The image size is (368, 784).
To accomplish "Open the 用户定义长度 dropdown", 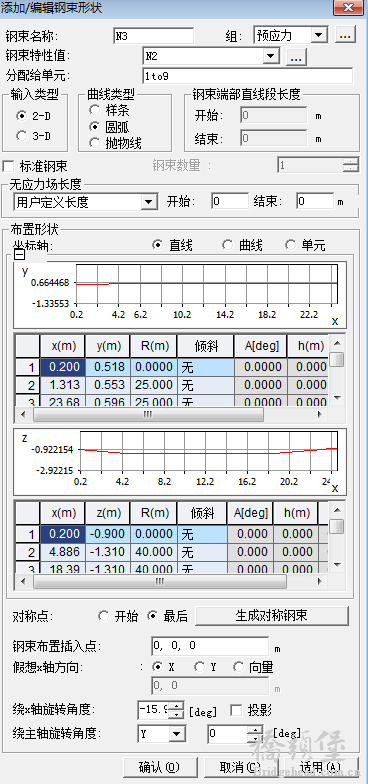I will coord(148,202).
